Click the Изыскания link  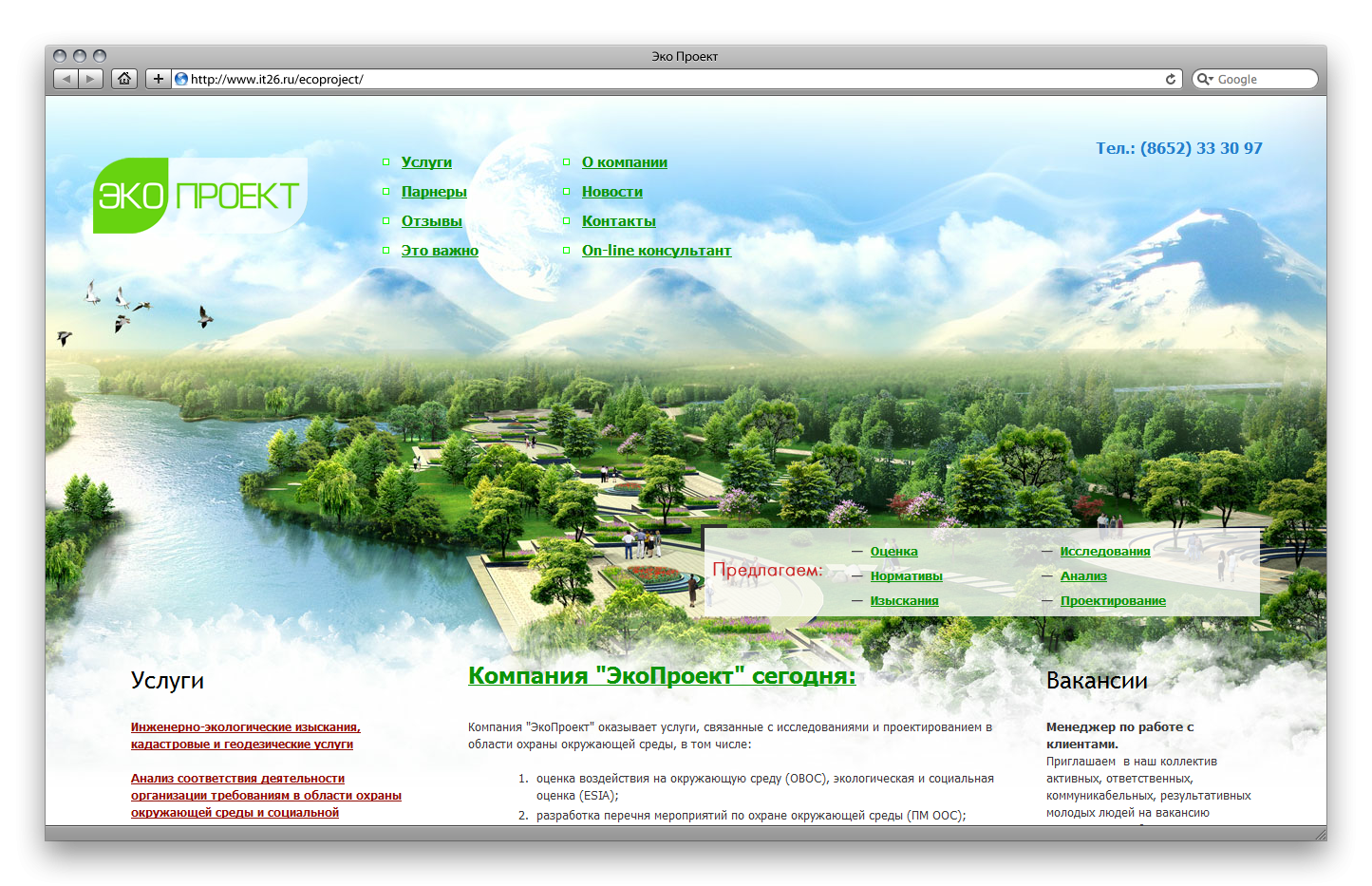[905, 601]
